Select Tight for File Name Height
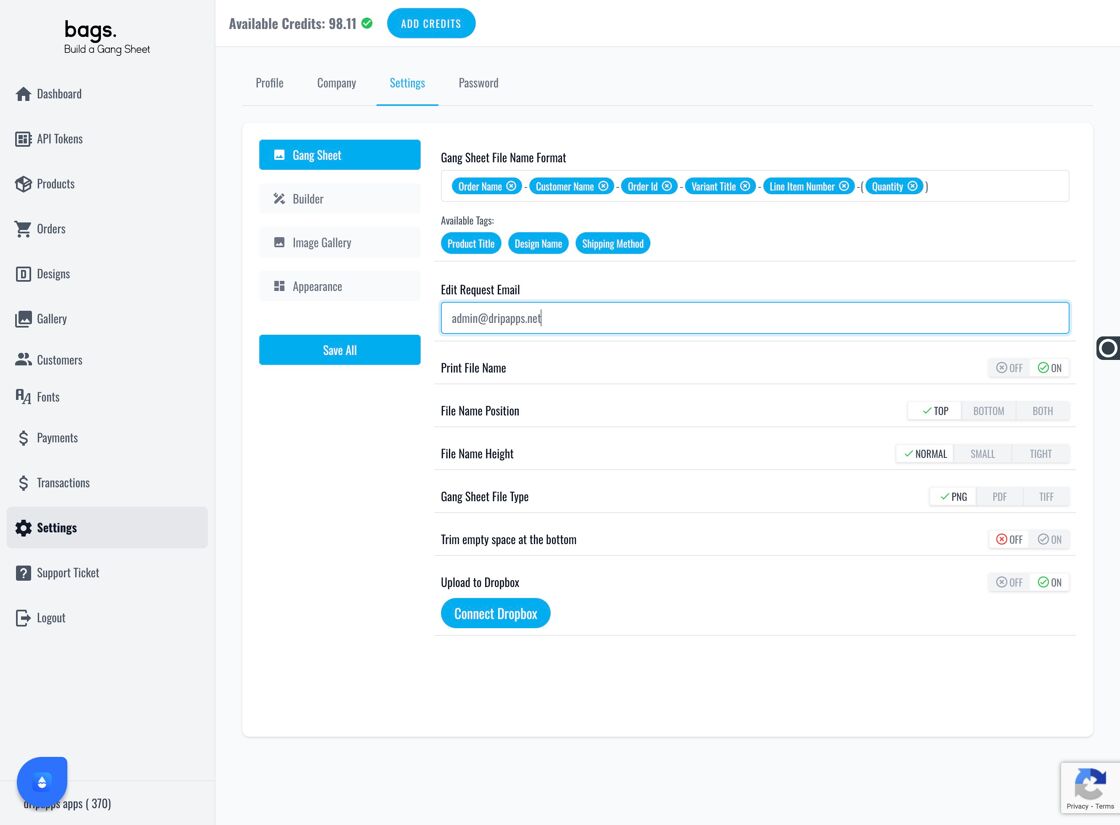1120x825 pixels. [1041, 454]
